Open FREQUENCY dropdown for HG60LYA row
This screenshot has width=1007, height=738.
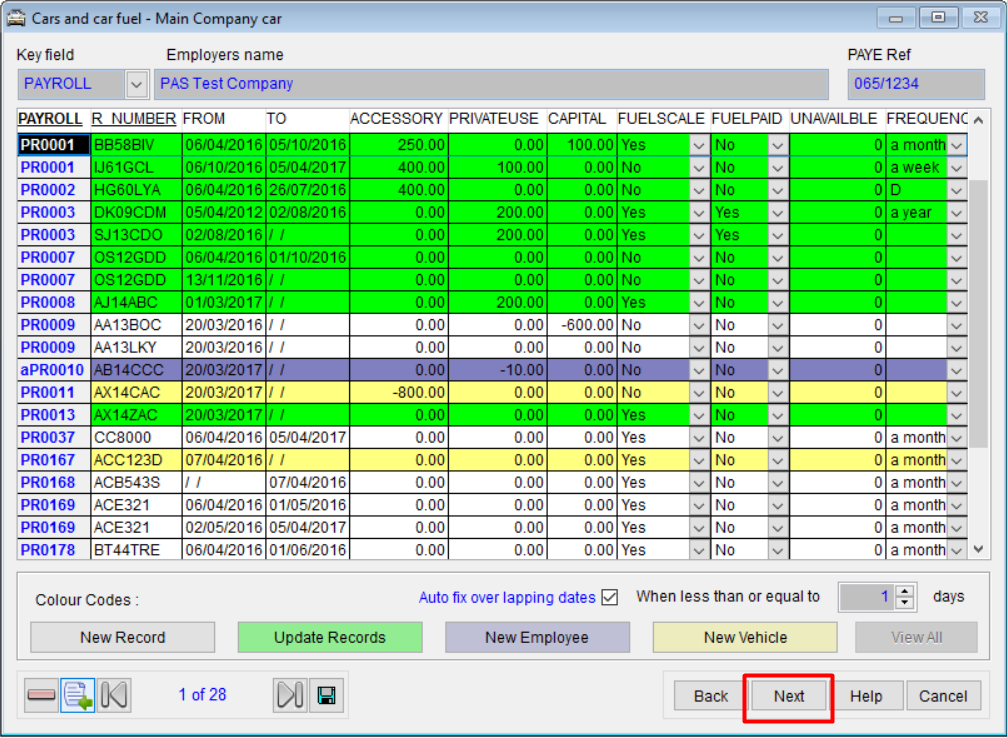(956, 190)
